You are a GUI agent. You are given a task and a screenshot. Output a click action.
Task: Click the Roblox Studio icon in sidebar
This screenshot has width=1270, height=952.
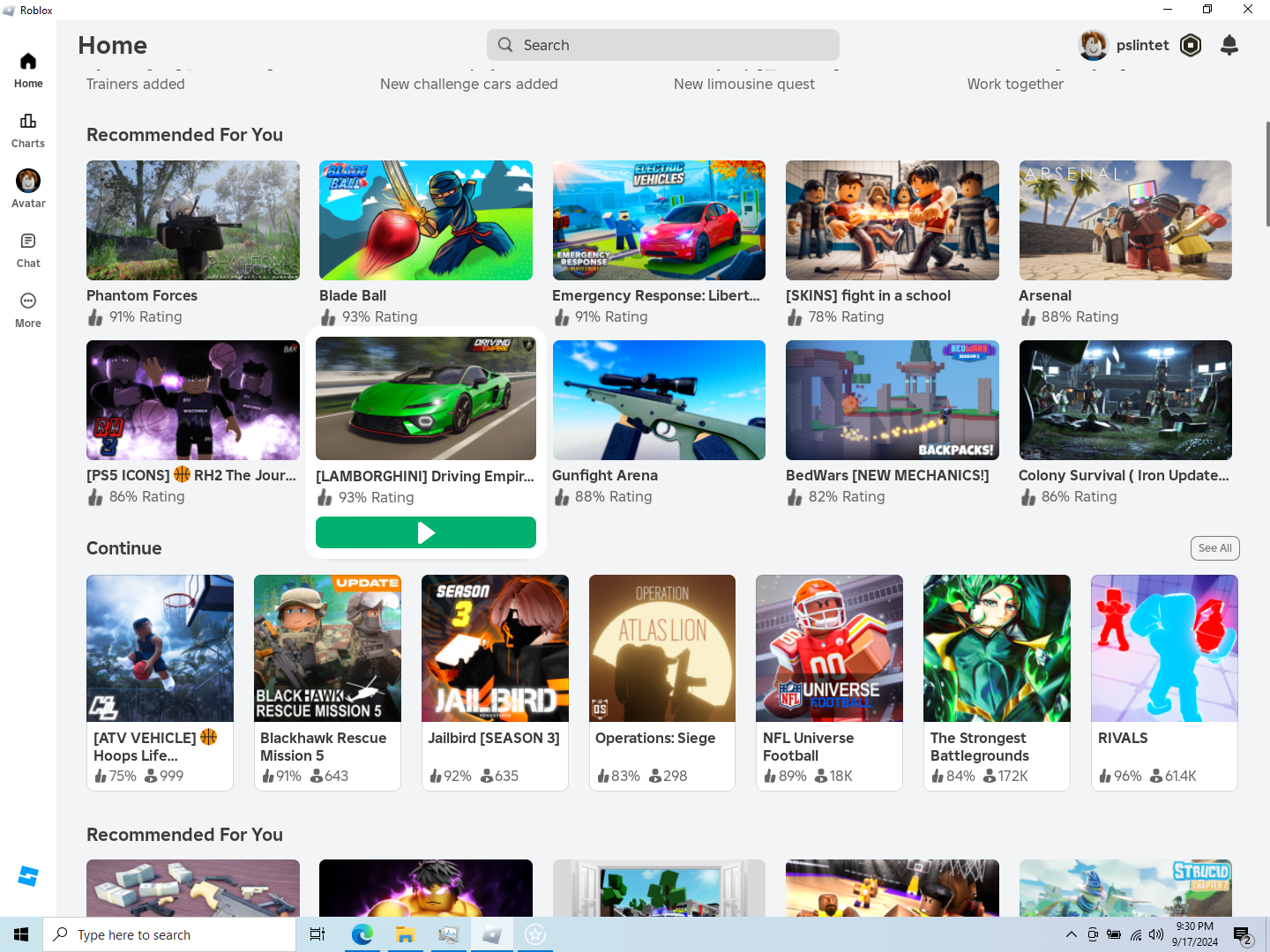(28, 876)
